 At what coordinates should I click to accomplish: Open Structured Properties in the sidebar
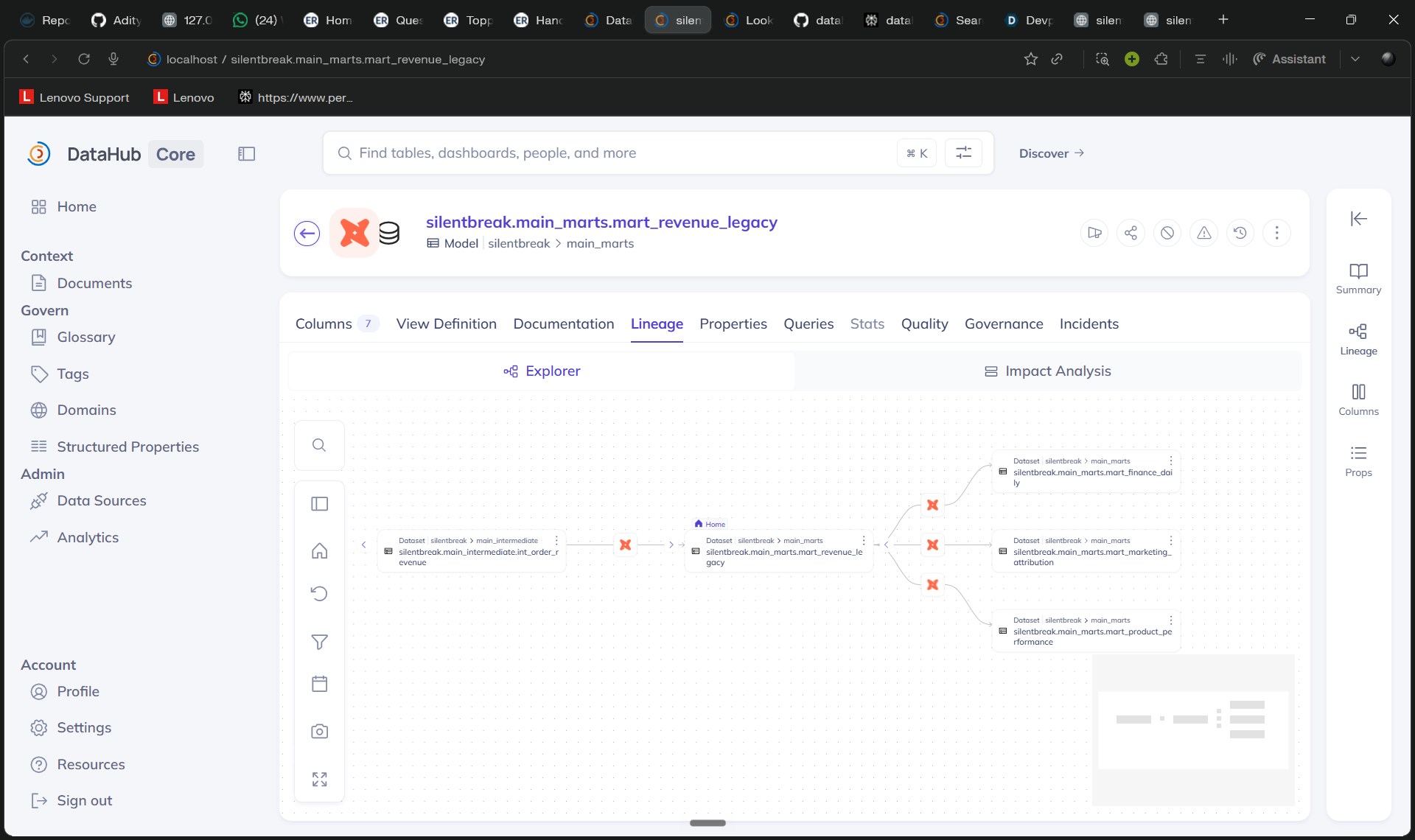127,447
